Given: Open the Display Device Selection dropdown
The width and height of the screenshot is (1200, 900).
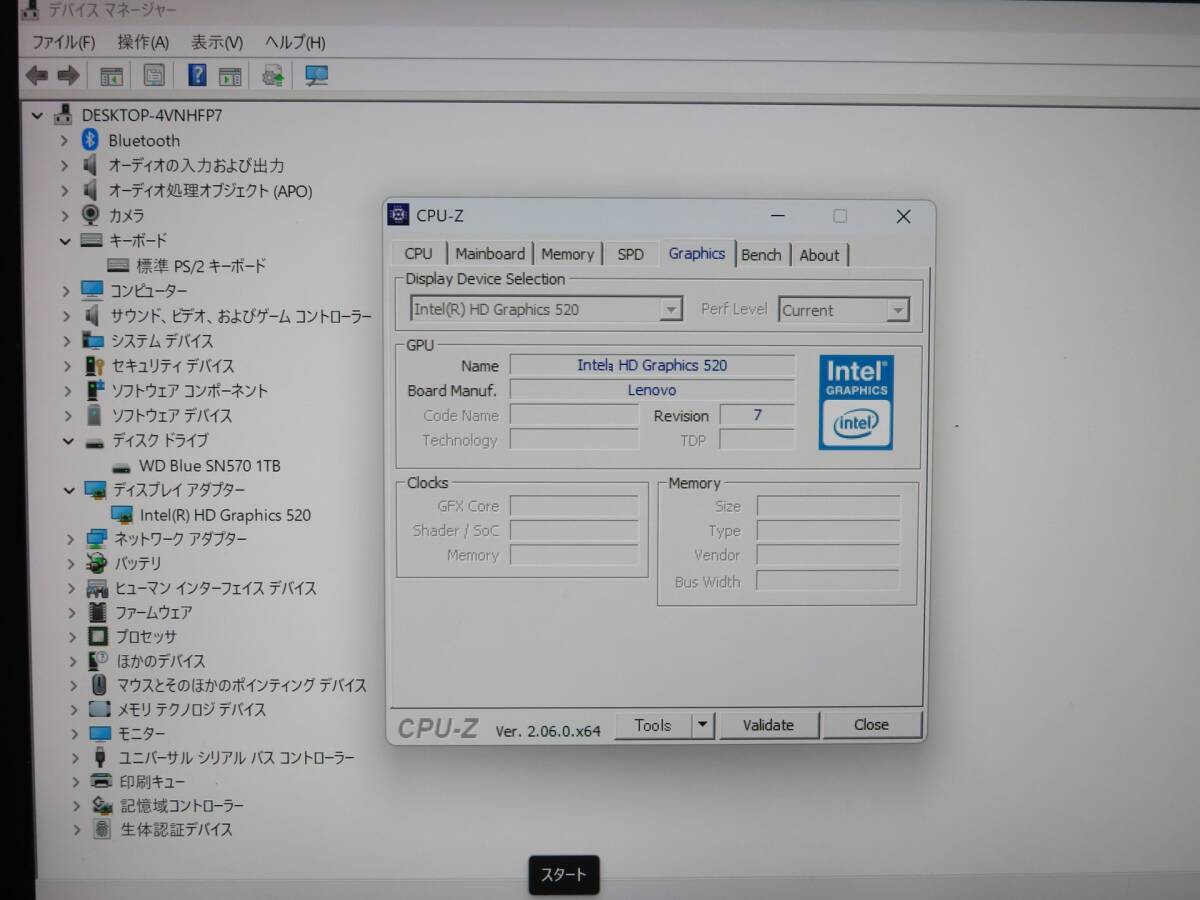Looking at the screenshot, I should [x=671, y=309].
